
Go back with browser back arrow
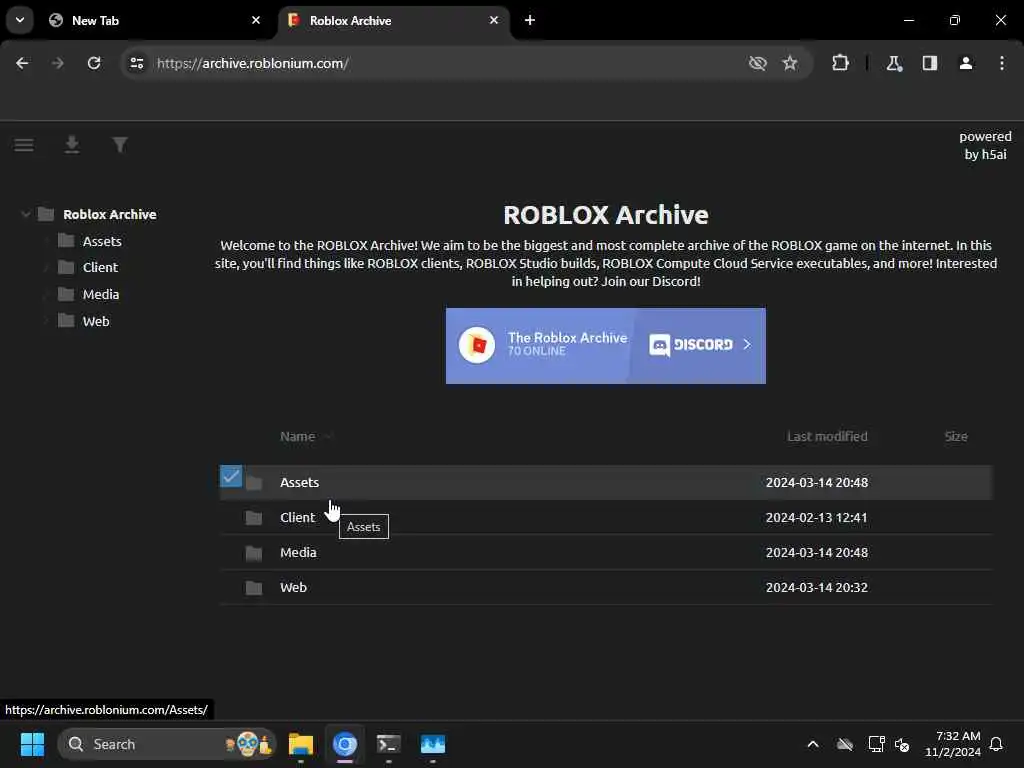tap(22, 63)
